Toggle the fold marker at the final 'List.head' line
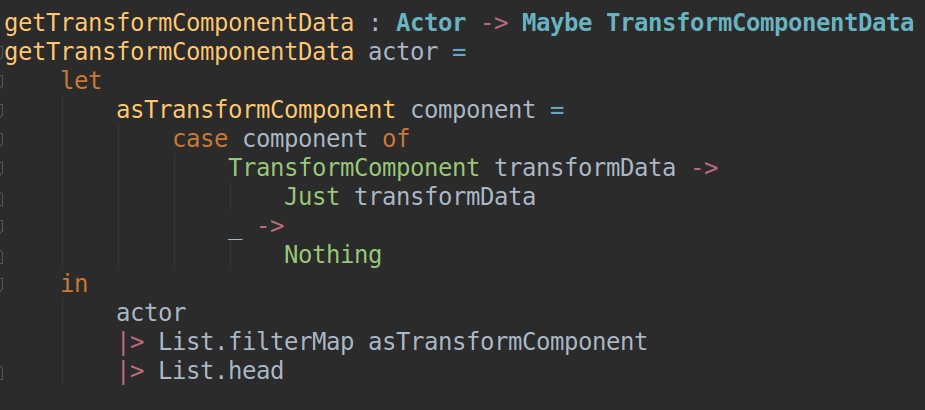This screenshot has height=410, width=925. pos(1,372)
